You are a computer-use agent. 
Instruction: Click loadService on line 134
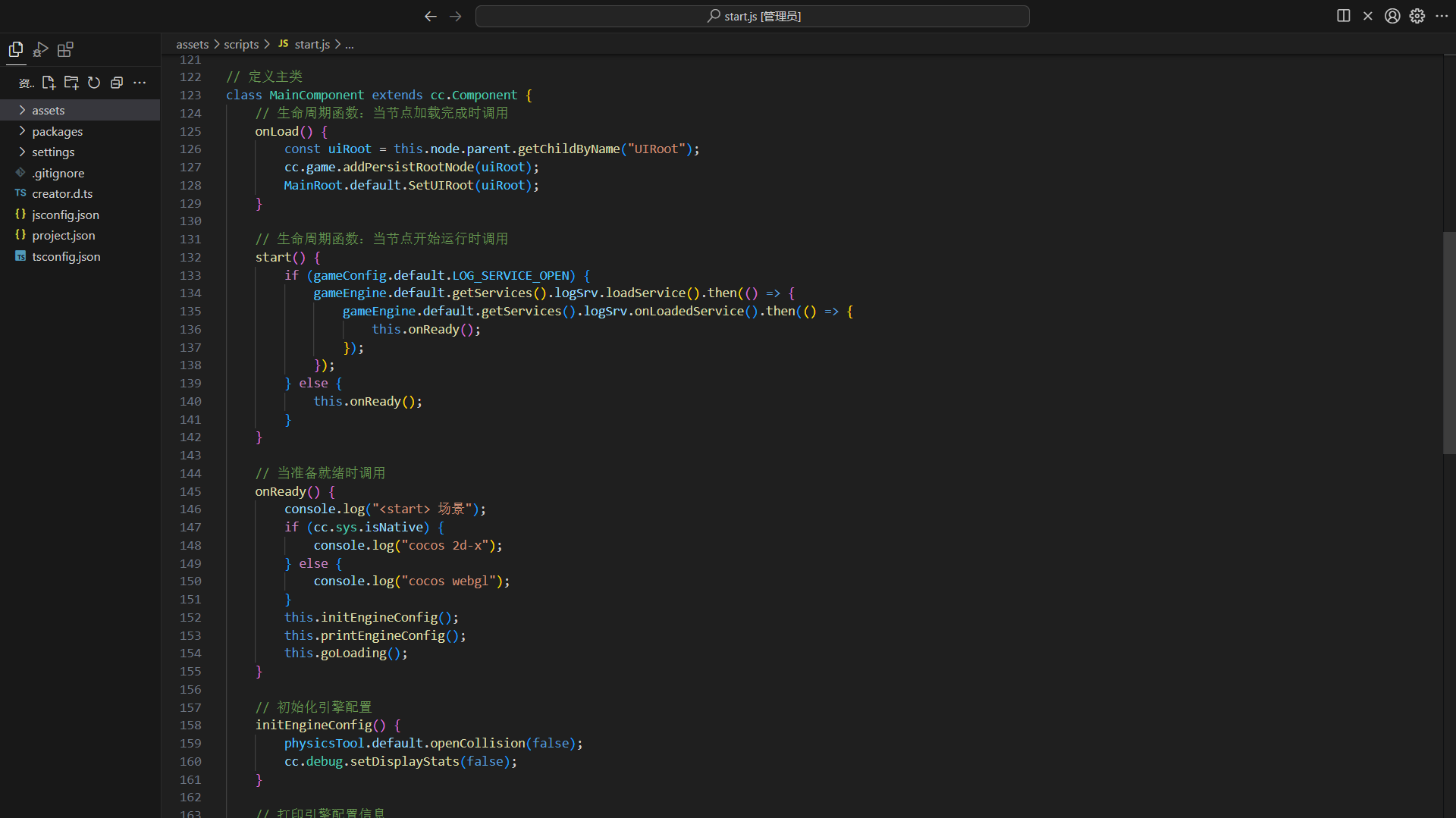pyautogui.click(x=645, y=293)
